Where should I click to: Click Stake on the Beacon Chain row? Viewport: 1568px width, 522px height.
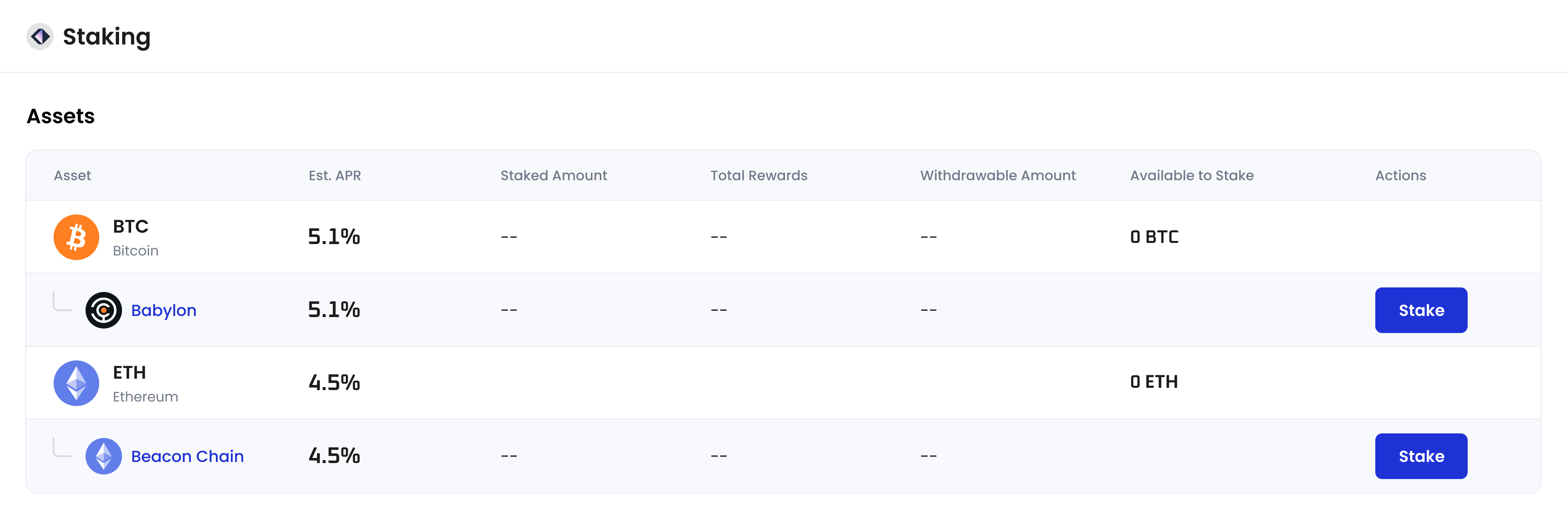tap(1421, 455)
